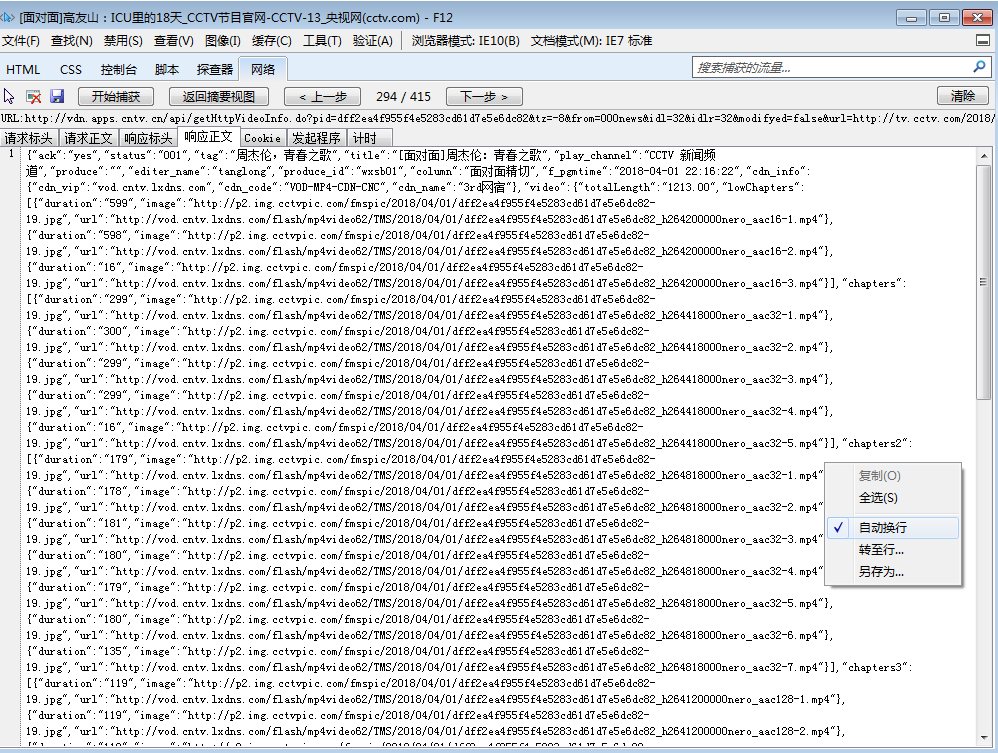Switch to the 探查器 tab

[x=214, y=69]
